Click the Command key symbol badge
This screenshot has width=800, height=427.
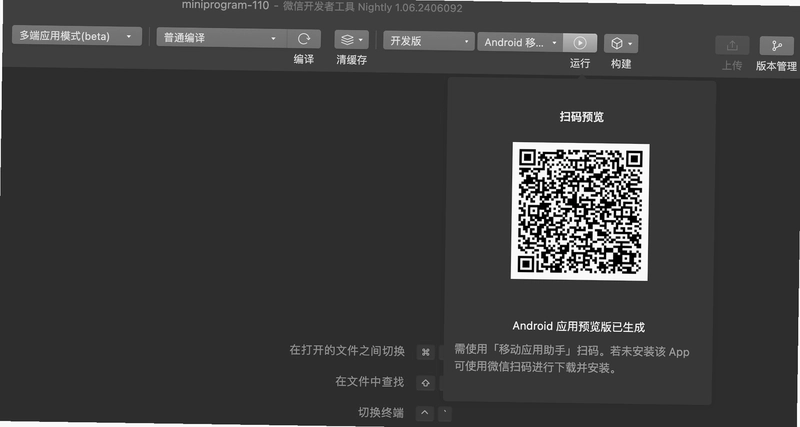(426, 352)
